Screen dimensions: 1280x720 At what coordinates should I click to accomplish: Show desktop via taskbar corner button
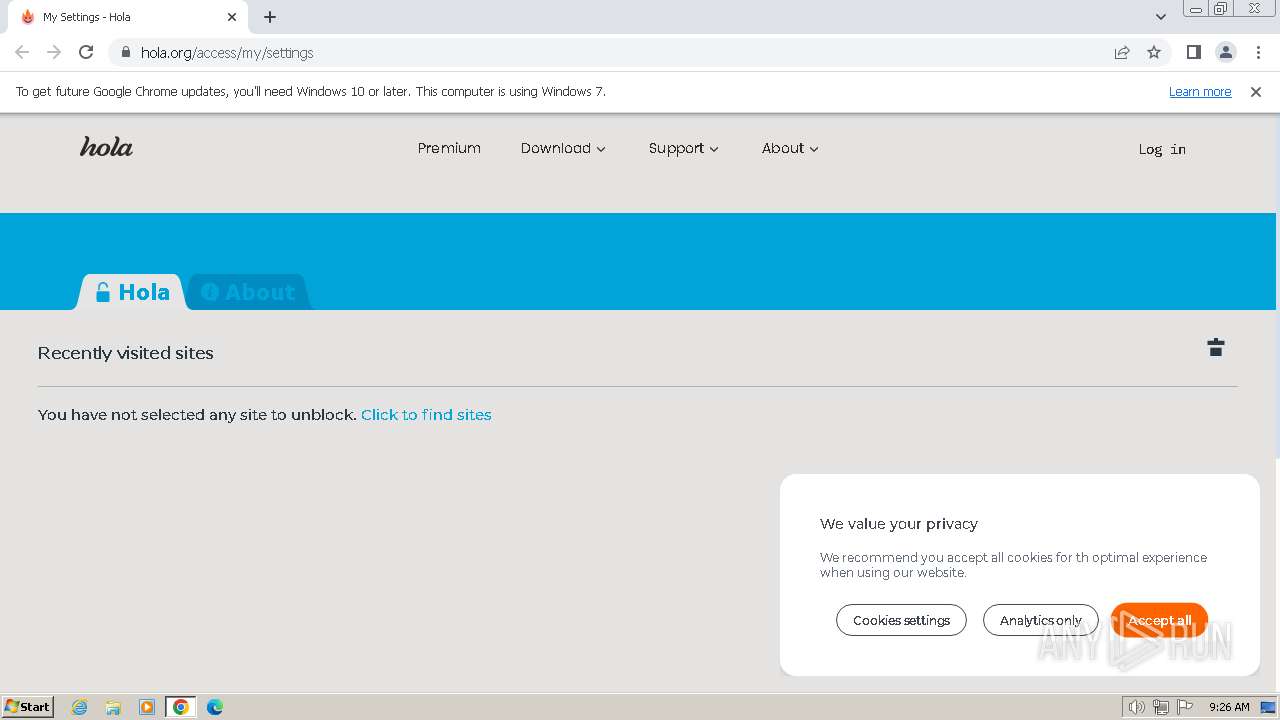(1269, 707)
